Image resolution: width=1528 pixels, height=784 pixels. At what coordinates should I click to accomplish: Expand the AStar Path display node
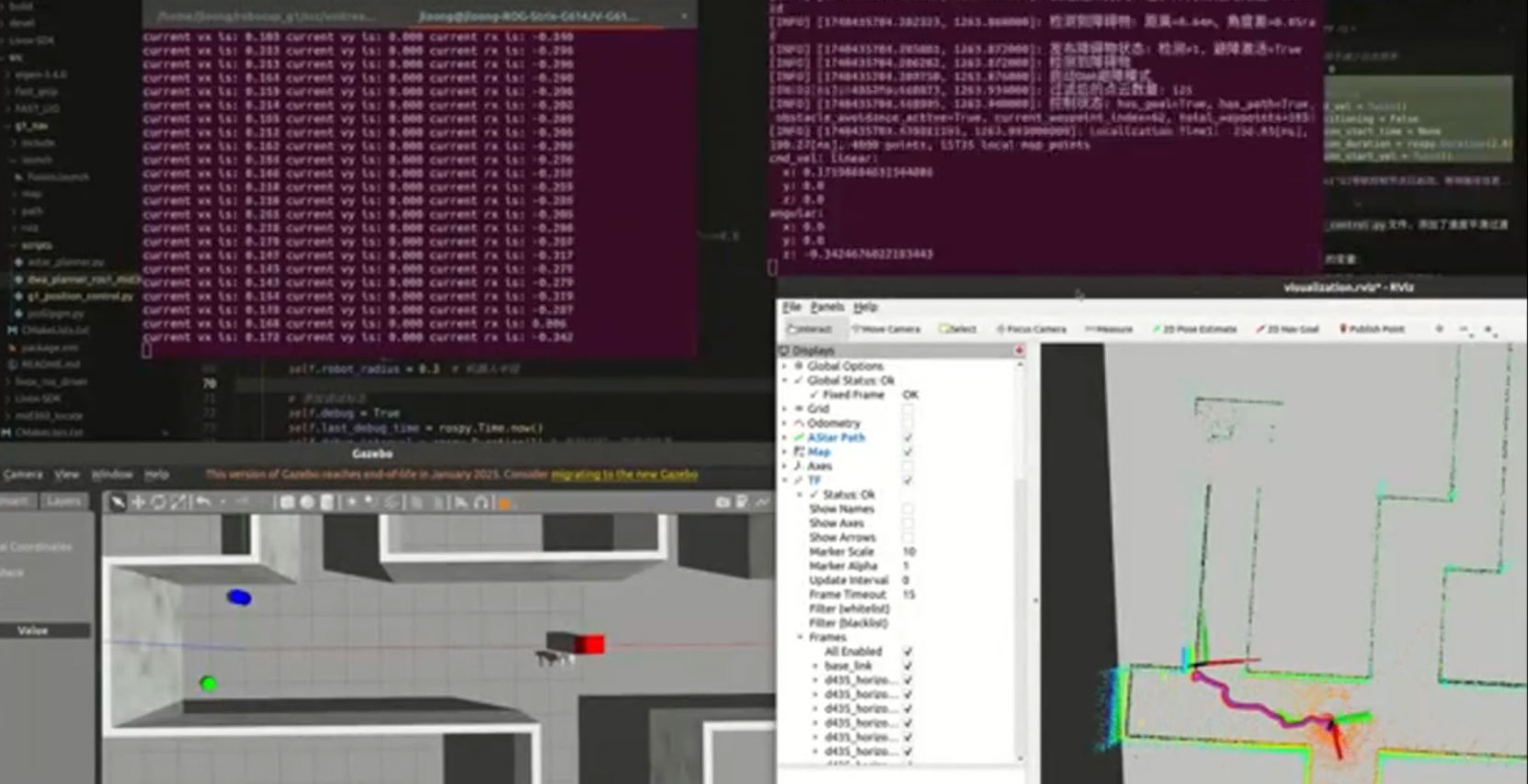[x=785, y=437]
